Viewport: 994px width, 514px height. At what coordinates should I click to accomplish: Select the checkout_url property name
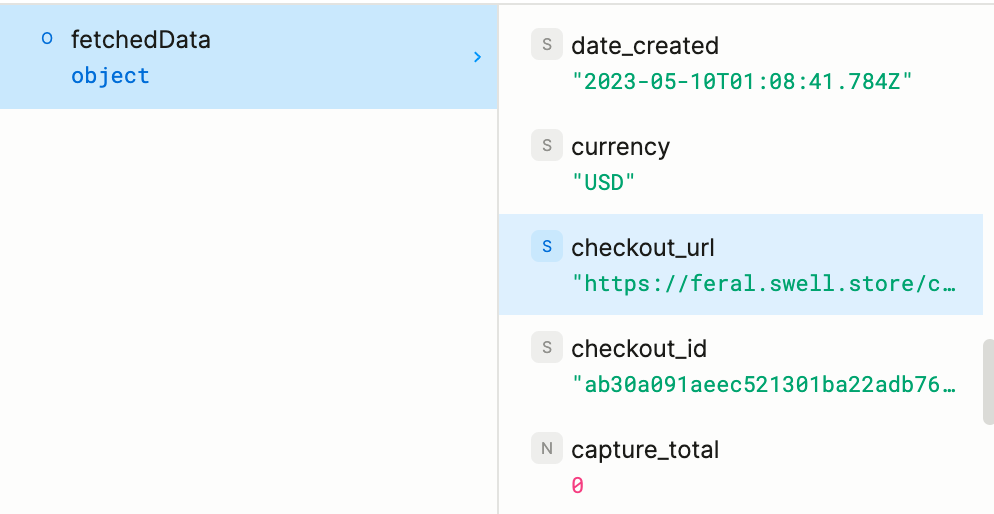click(643, 248)
